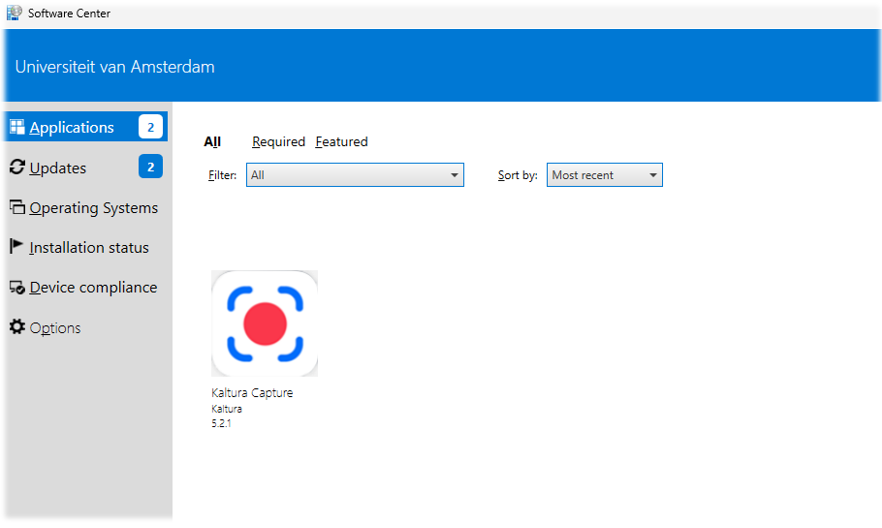The image size is (882, 528).
Task: Open the Applications section
Action: (x=86, y=127)
